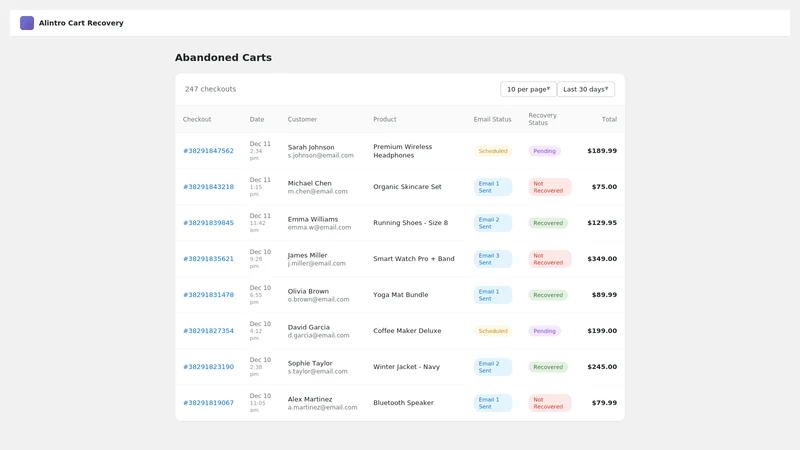Click product Bluetooth Speaker

403,403
